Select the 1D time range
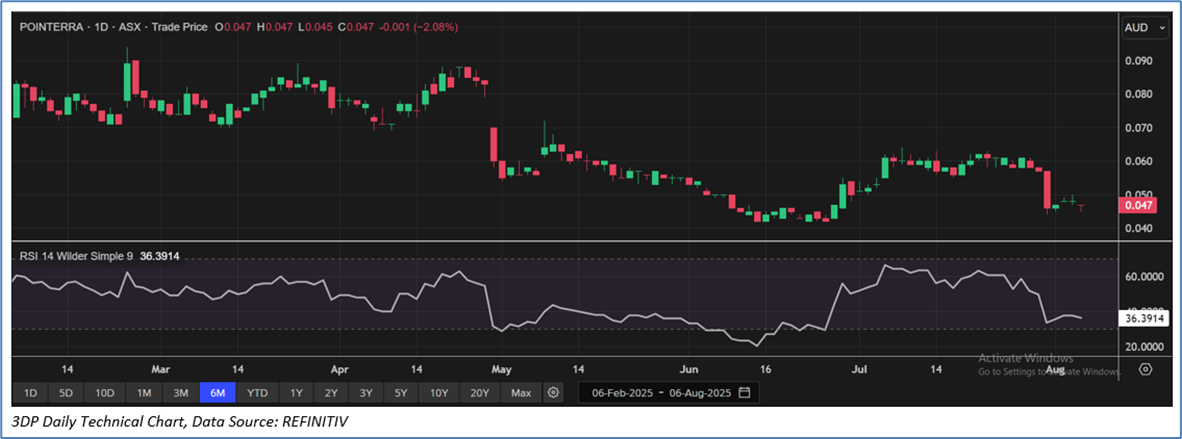This screenshot has width=1182, height=439. (30, 392)
